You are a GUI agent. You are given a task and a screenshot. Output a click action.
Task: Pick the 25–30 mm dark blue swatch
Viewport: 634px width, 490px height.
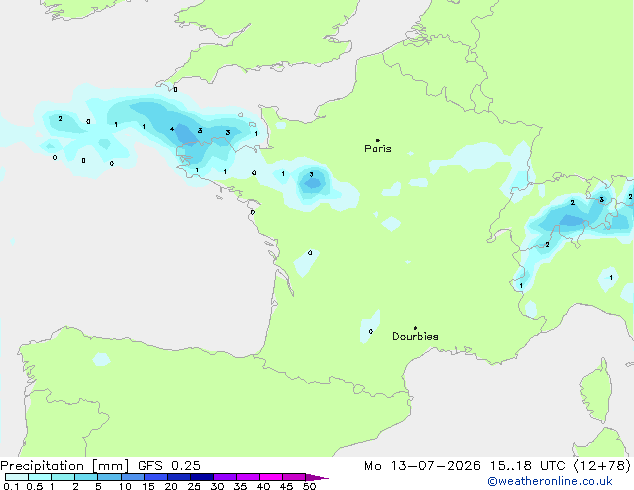pyautogui.click(x=201, y=477)
